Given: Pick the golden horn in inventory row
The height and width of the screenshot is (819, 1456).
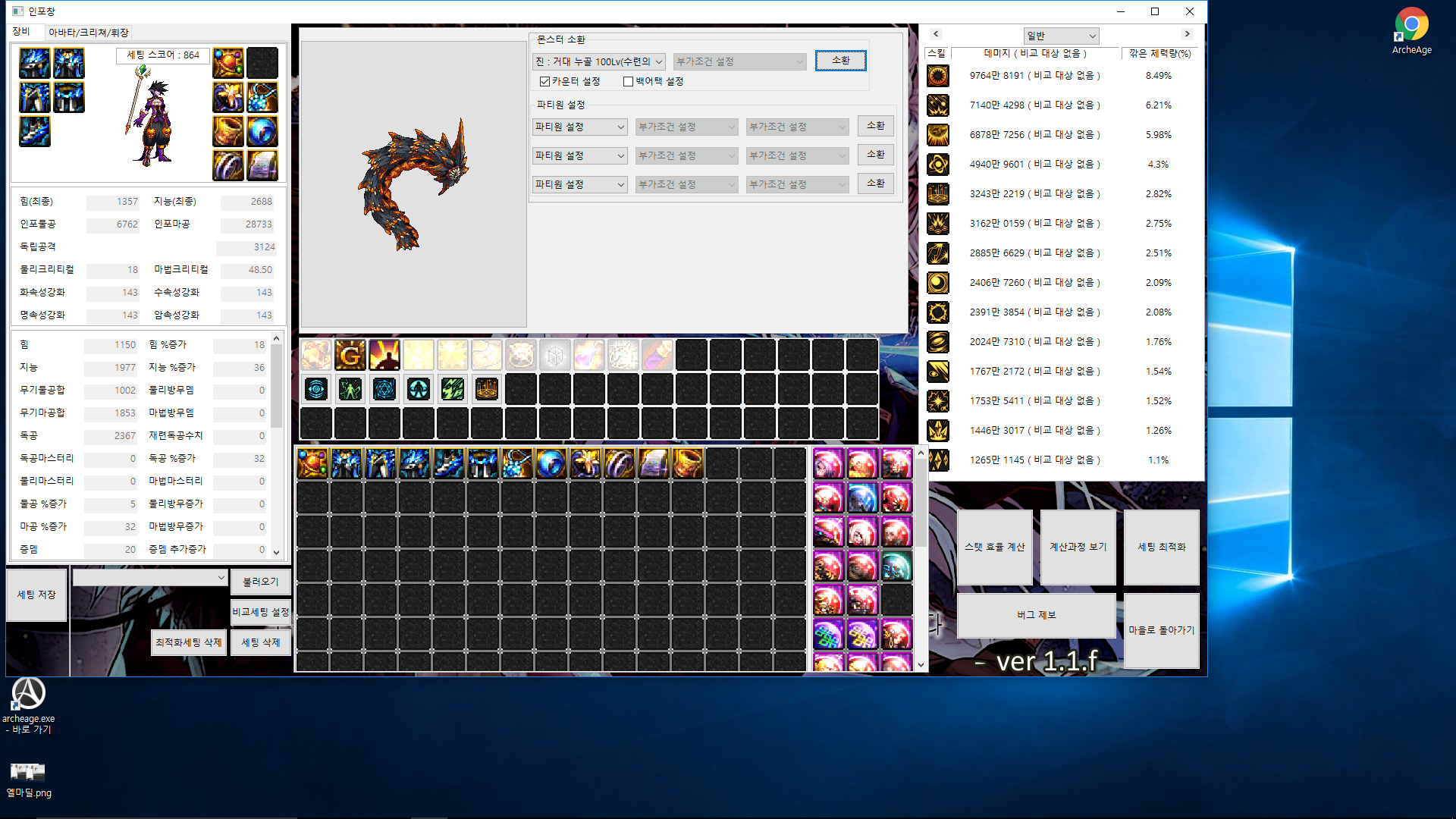Looking at the screenshot, I should 688,463.
